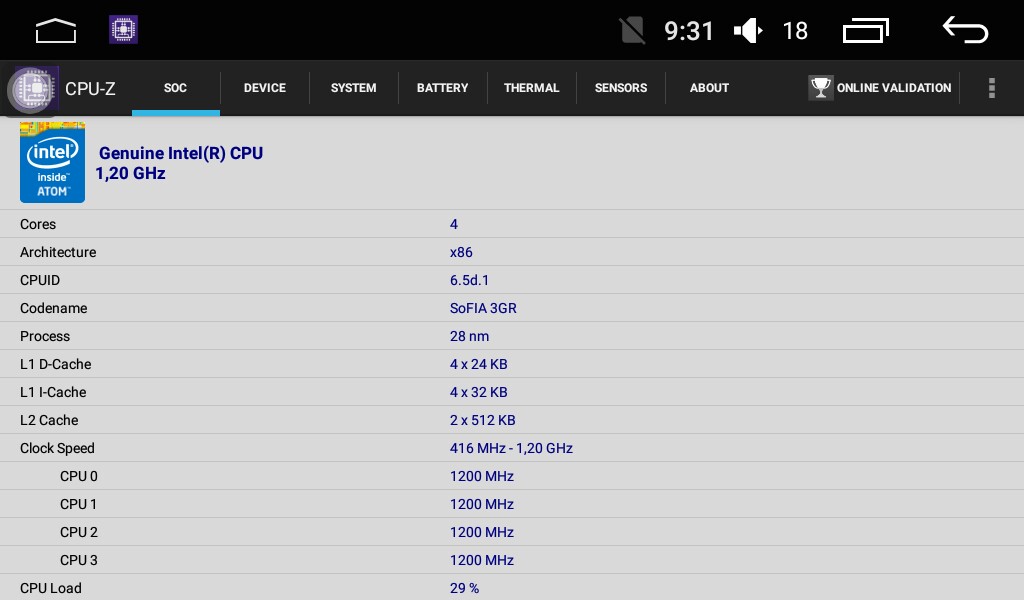Click the CPU-Z title text
The height and width of the screenshot is (600, 1024).
(x=90, y=89)
